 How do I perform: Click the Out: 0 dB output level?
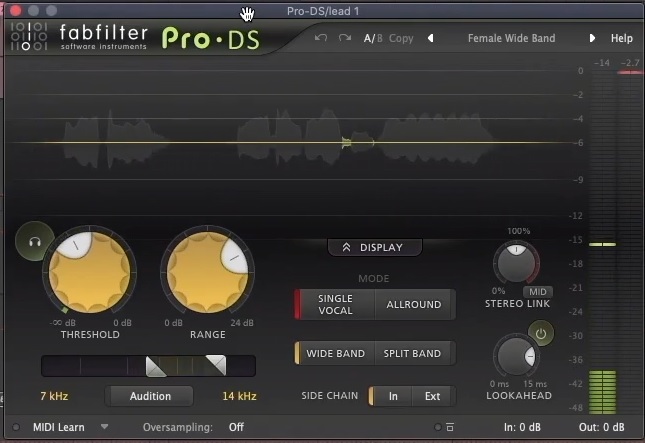click(x=601, y=427)
